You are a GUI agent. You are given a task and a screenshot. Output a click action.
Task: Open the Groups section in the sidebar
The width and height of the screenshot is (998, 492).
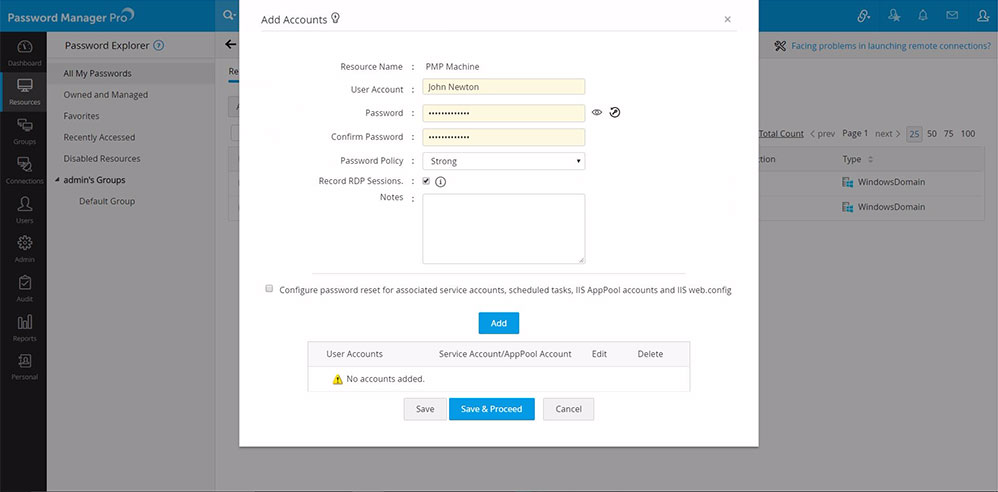(24, 130)
